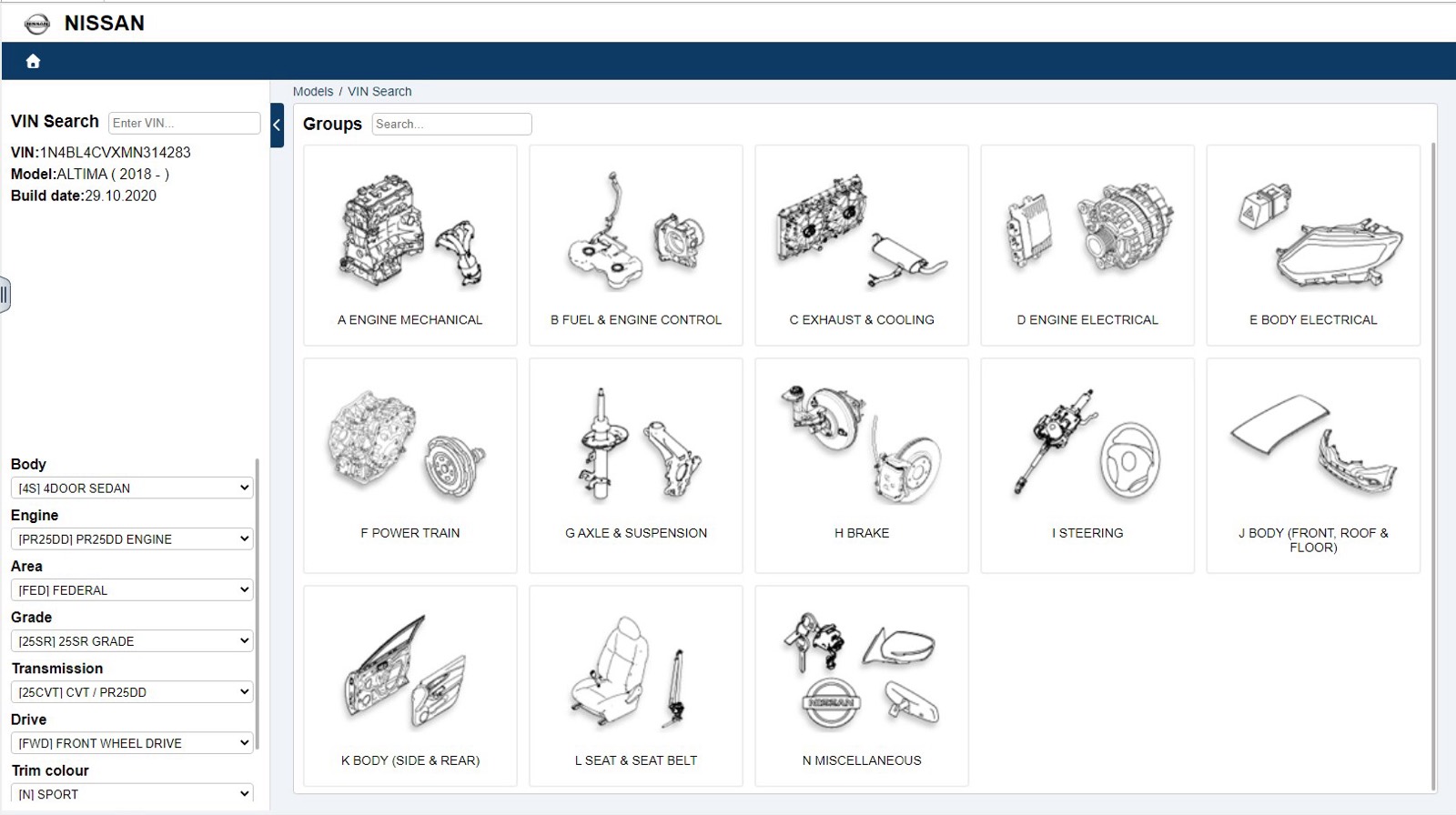Open the Area dropdown showing FEDERAL
Viewport: 1456px width, 815px height.
point(132,589)
